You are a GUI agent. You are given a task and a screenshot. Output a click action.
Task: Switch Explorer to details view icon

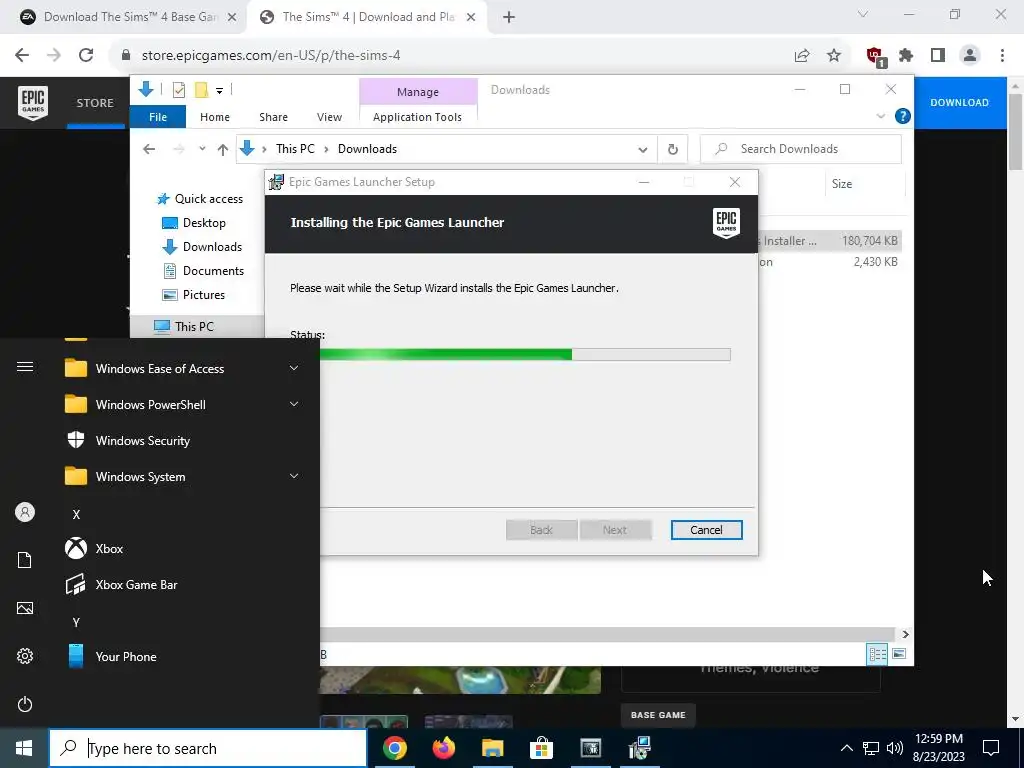877,654
